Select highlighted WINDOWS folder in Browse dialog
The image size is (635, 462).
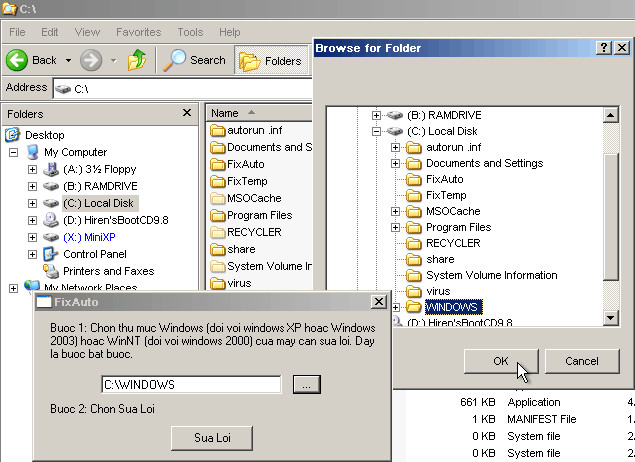pyautogui.click(x=453, y=307)
